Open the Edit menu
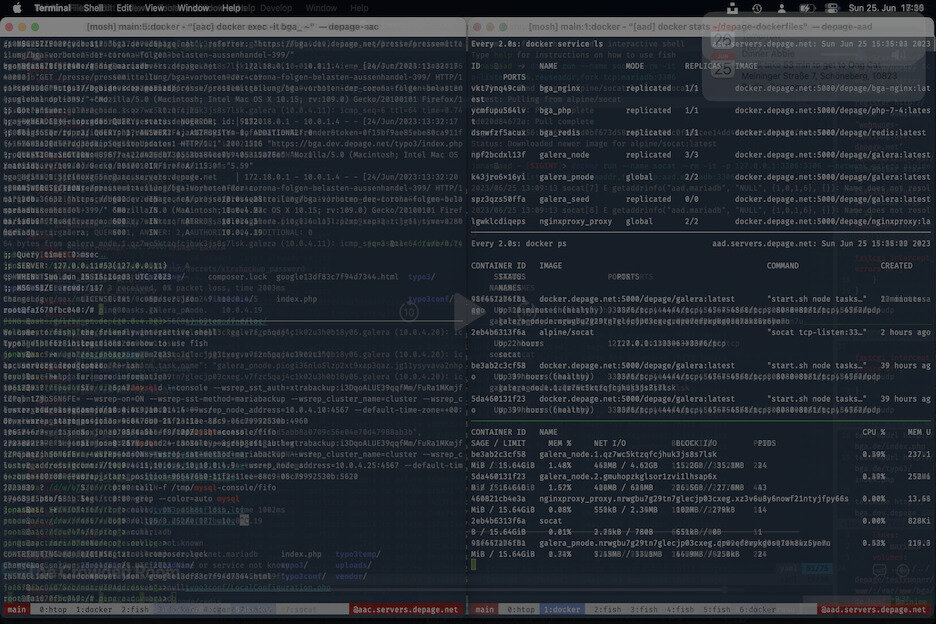Viewport: 936px width, 624px height. (x=124, y=8)
